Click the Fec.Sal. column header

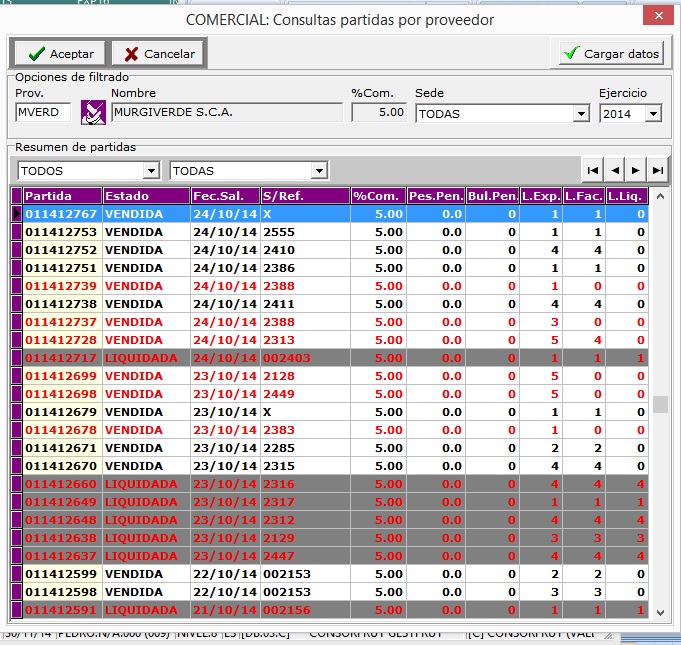pyautogui.click(x=224, y=195)
